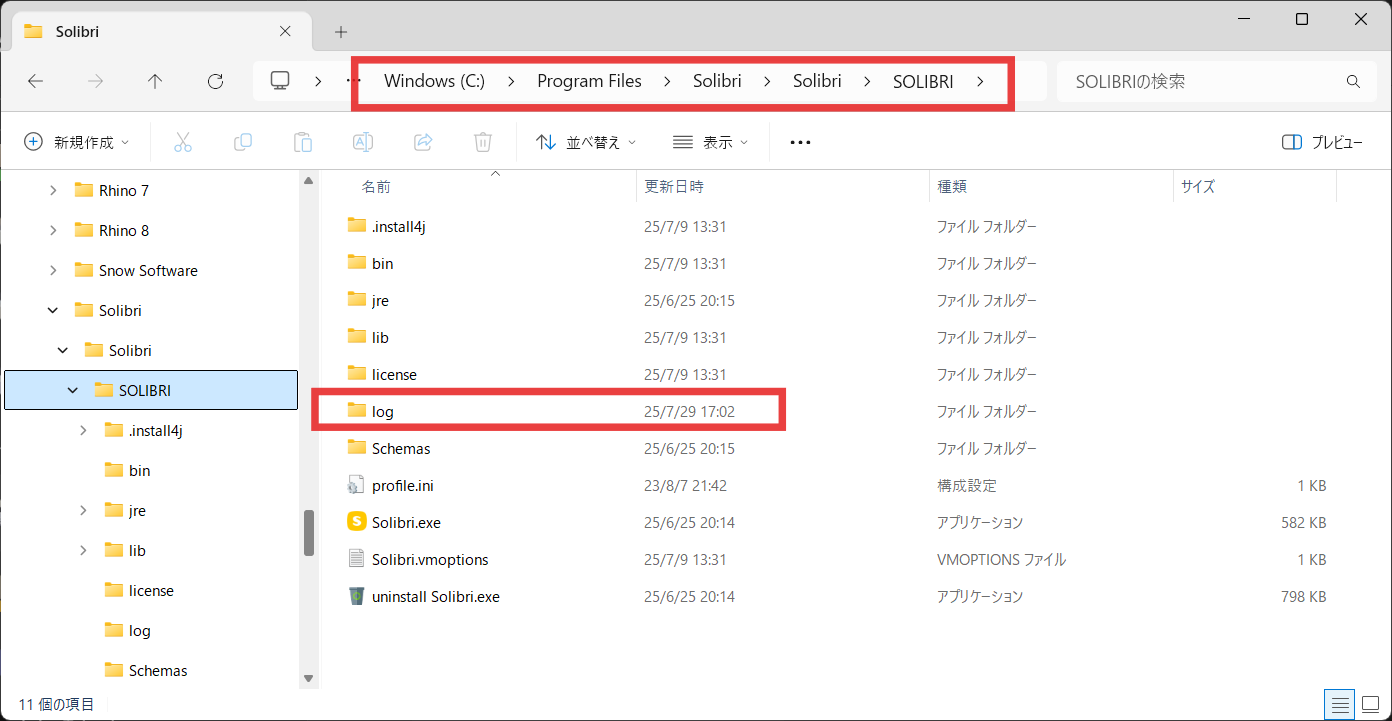1392x721 pixels.
Task: Go back with the left arrow
Action: (x=35, y=82)
